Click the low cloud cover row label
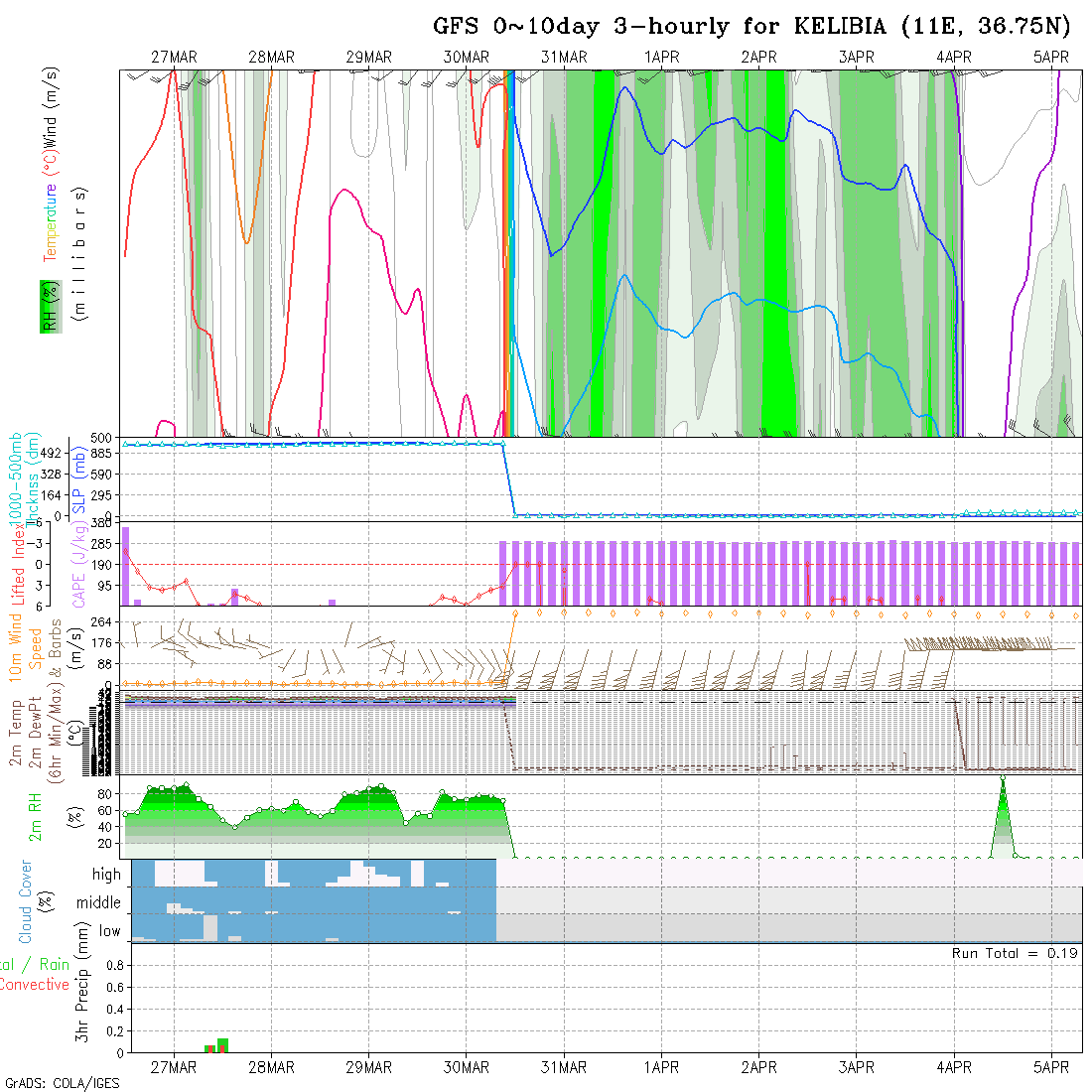The height and width of the screenshot is (1092, 1092). [x=109, y=931]
